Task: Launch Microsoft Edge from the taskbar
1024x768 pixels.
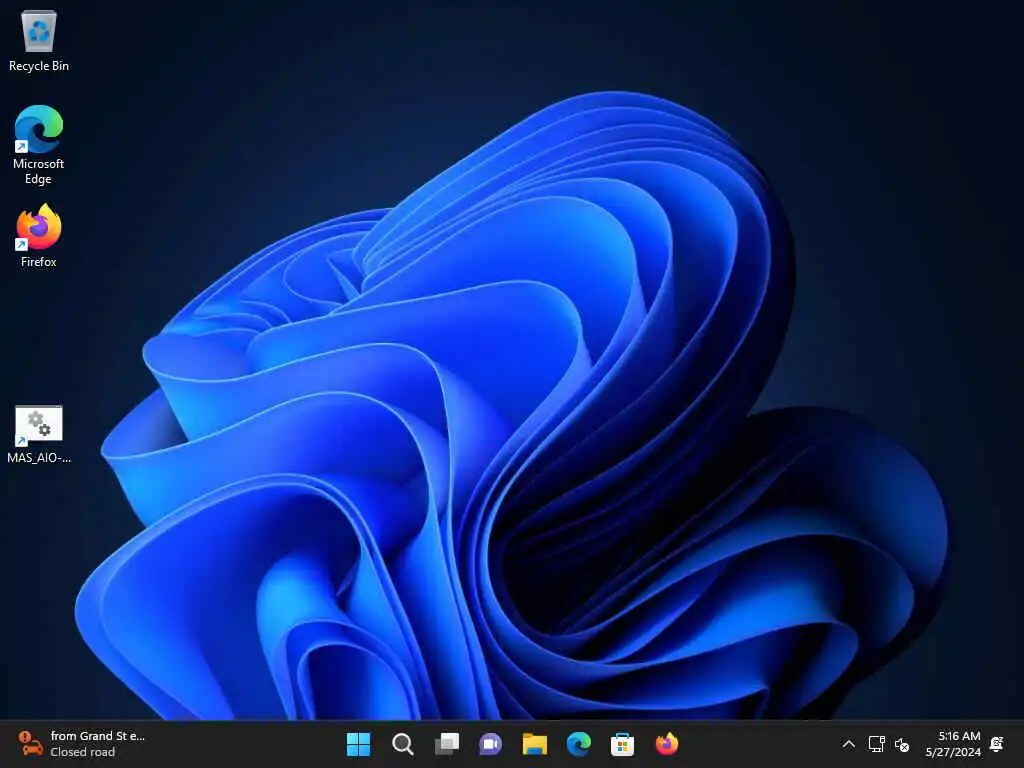Action: (x=579, y=744)
